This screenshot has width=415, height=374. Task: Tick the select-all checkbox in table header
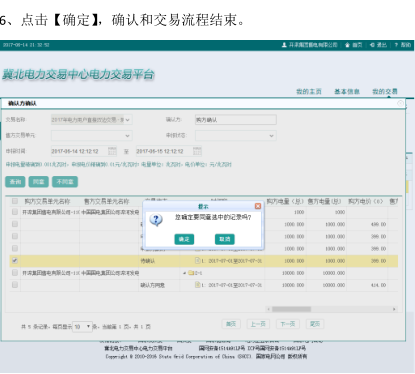[15, 201]
